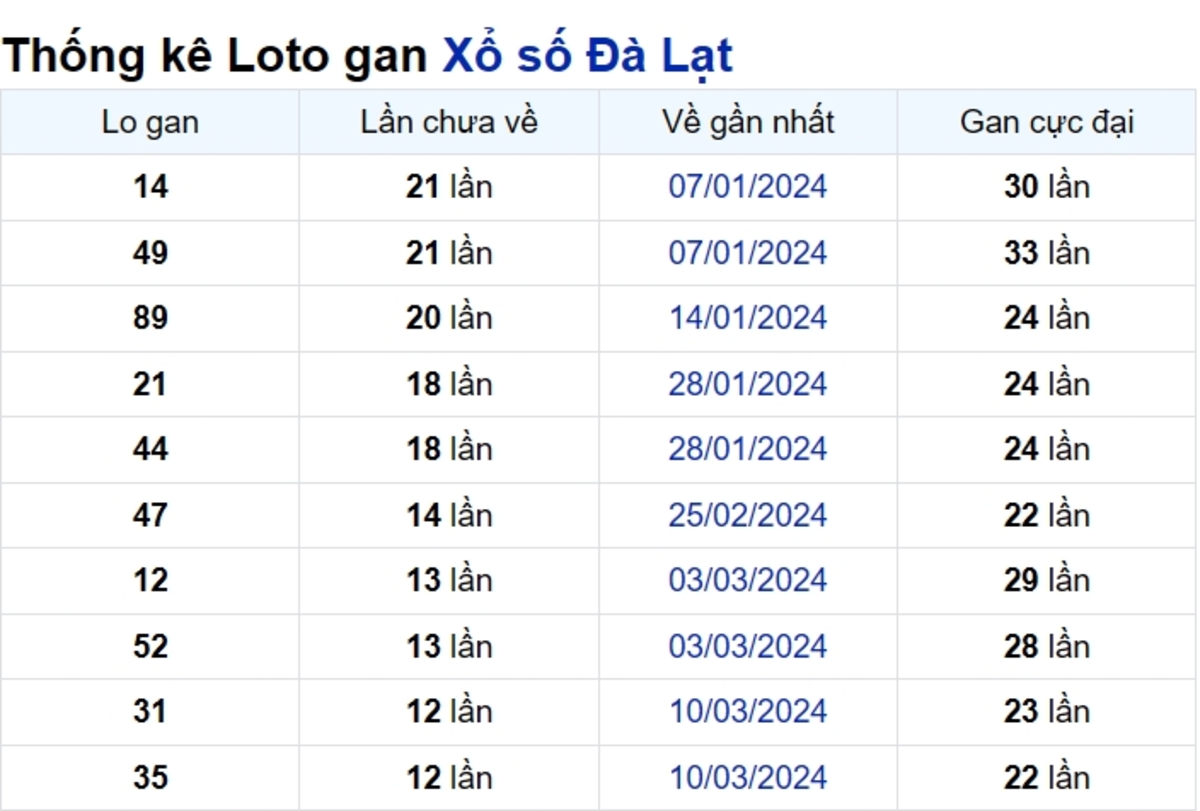This screenshot has width=1200, height=811.
Task: Click the '14 lần' cell for 47
Action: (449, 515)
